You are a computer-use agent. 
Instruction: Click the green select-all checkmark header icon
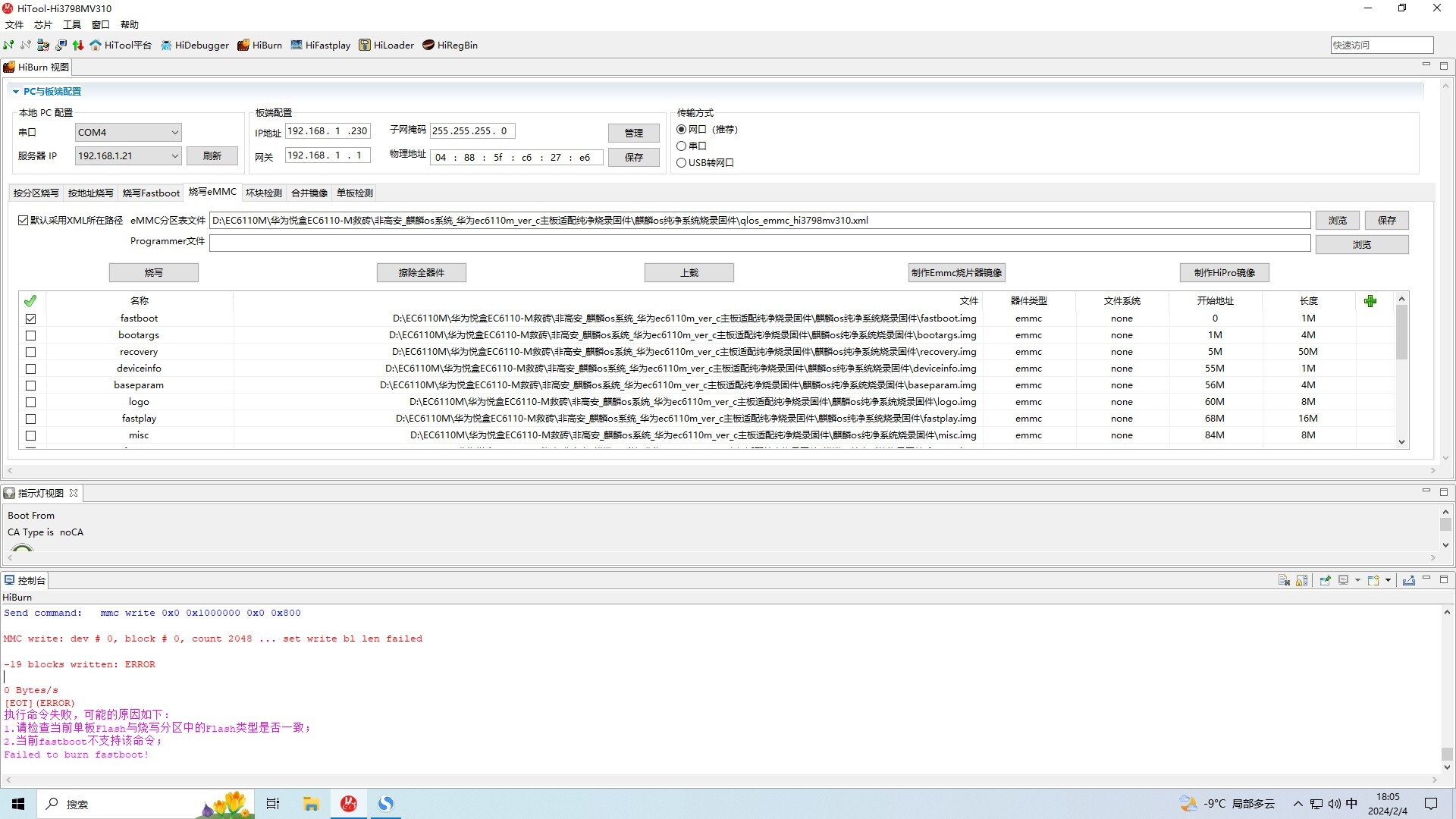[x=30, y=301]
